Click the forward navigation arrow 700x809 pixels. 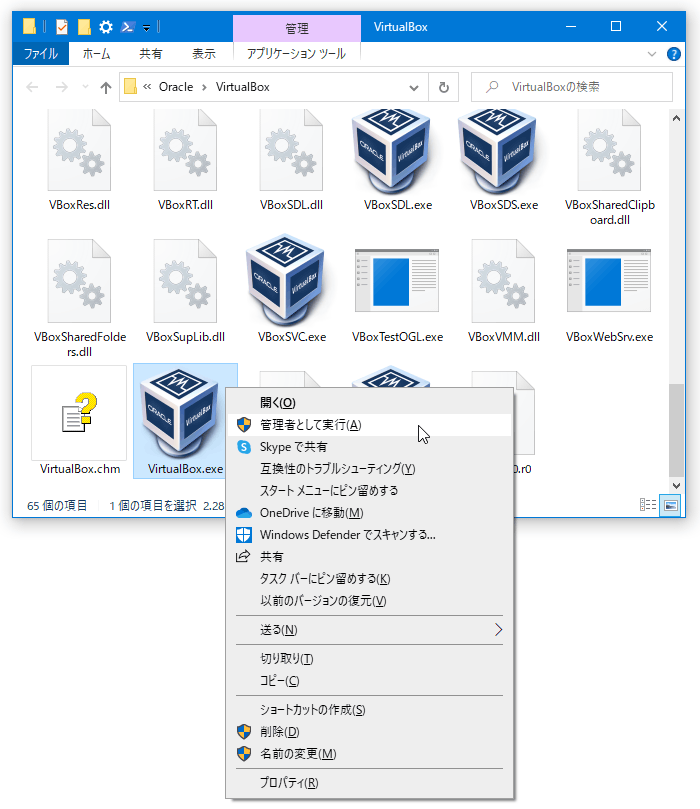pos(62,87)
